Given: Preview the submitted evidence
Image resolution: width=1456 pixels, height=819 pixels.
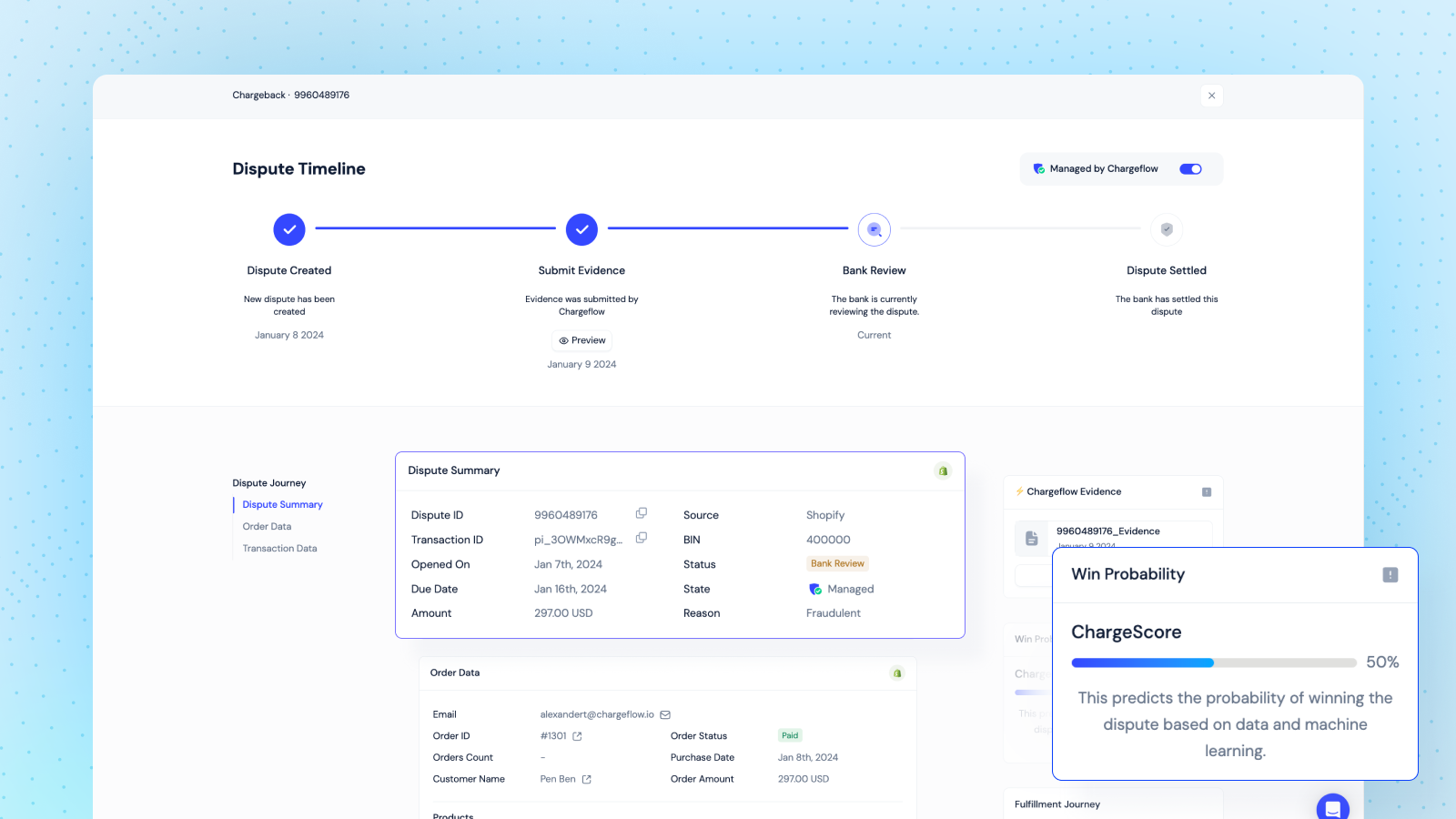Looking at the screenshot, I should click(581, 339).
